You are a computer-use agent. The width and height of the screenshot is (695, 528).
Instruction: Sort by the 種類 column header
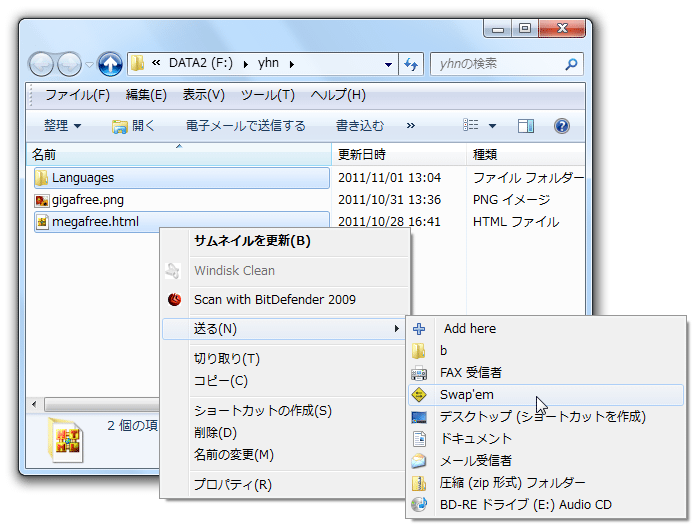coord(526,154)
